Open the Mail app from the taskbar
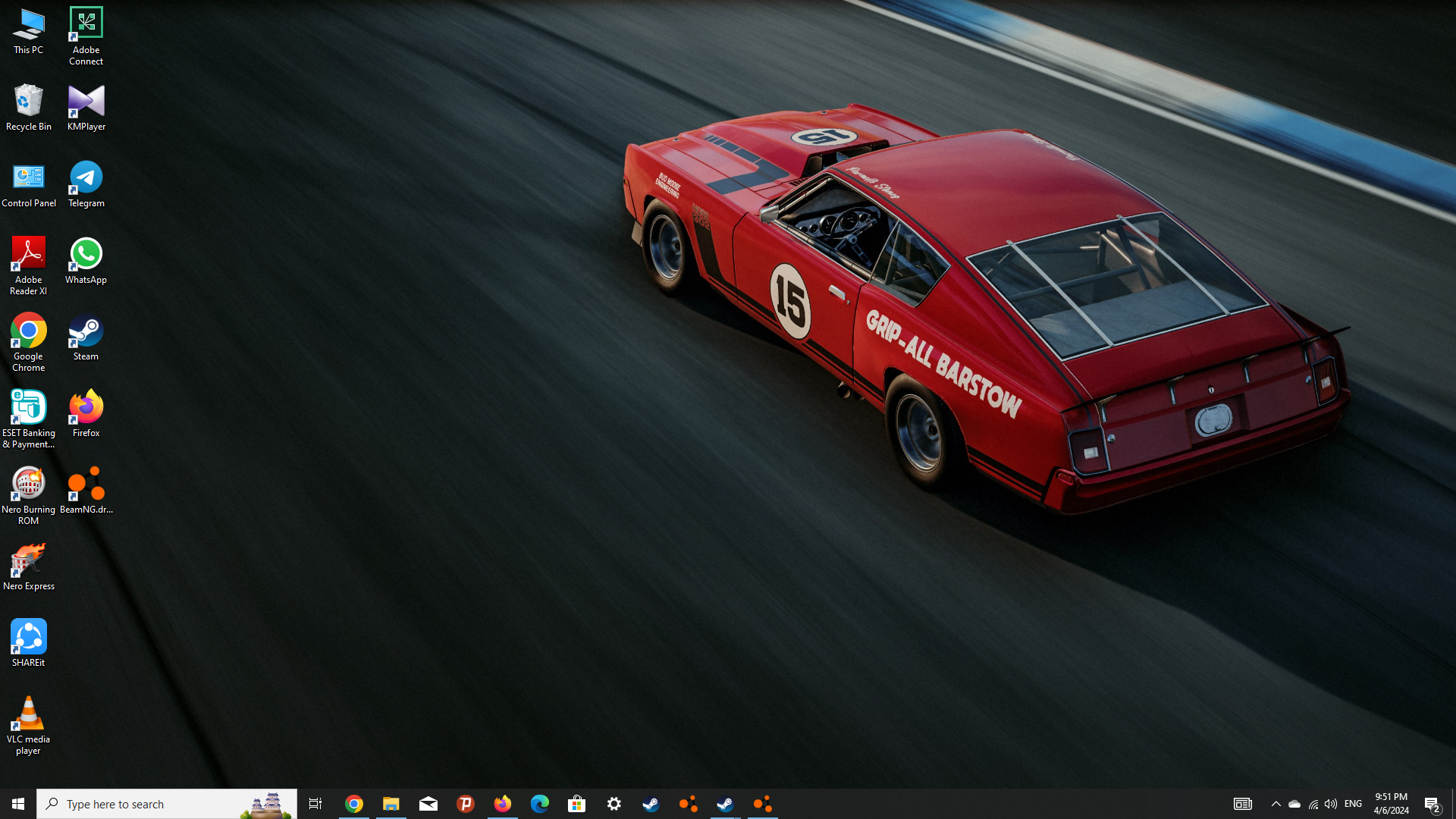 428,804
